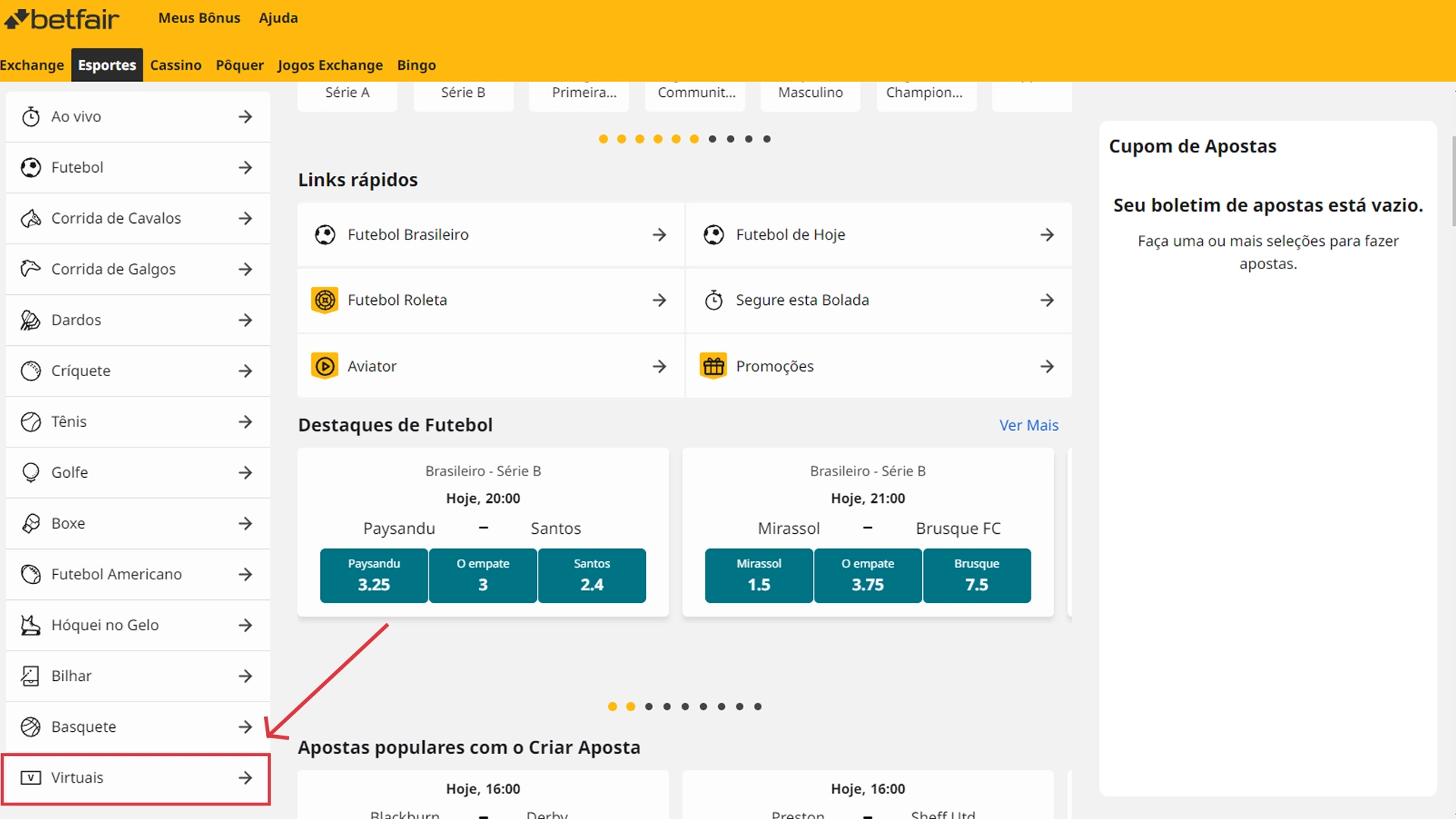Open Meus Bônus link
The height and width of the screenshot is (819, 1456).
(199, 17)
